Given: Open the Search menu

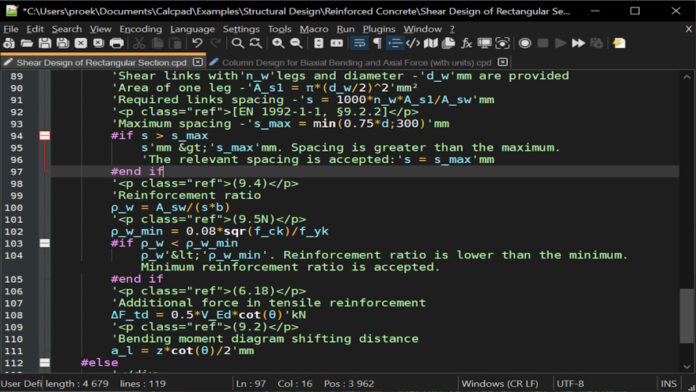Looking at the screenshot, I should point(67,29).
